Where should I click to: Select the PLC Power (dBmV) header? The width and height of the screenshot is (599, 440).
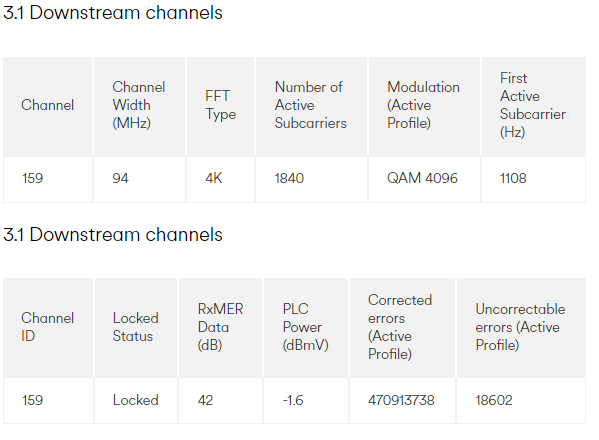[306, 327]
